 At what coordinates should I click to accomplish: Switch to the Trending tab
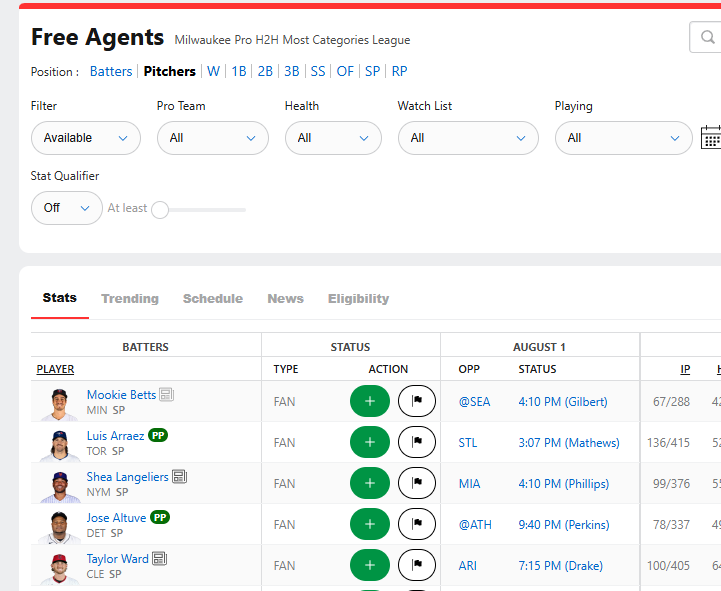tap(130, 298)
